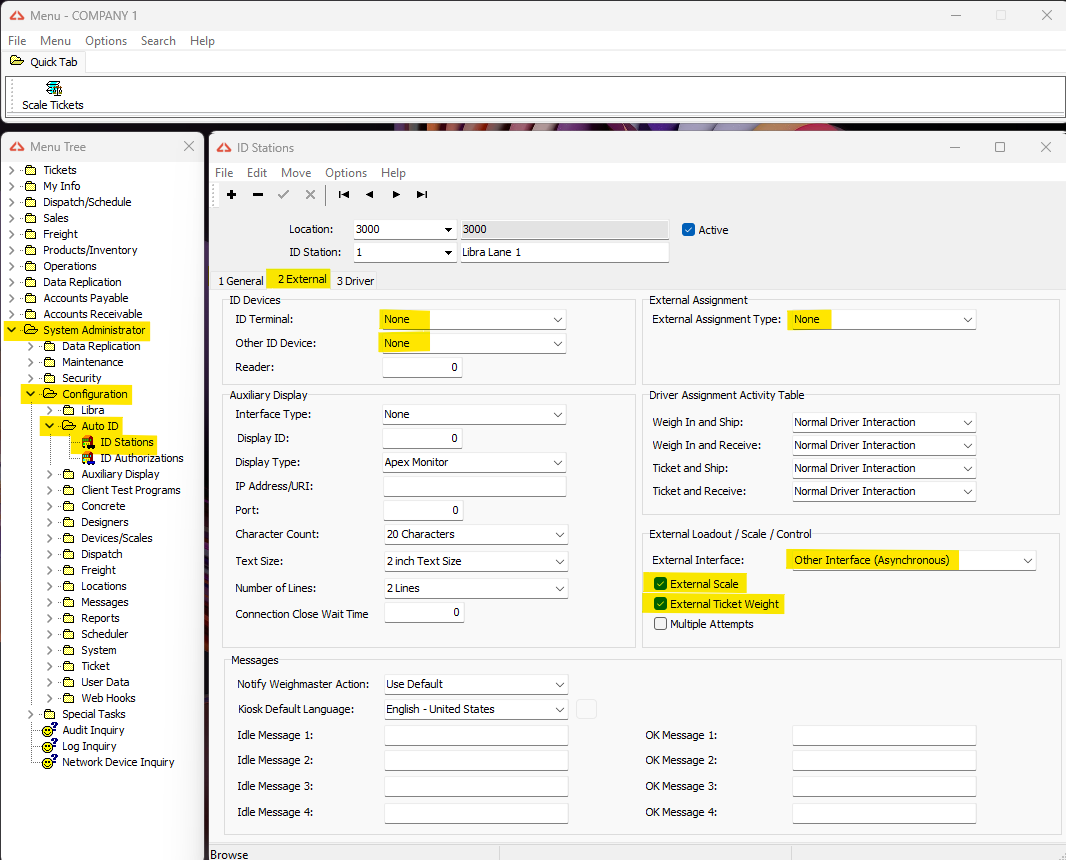1066x860 pixels.
Task: Go to the next record arrow
Action: click(x=396, y=194)
